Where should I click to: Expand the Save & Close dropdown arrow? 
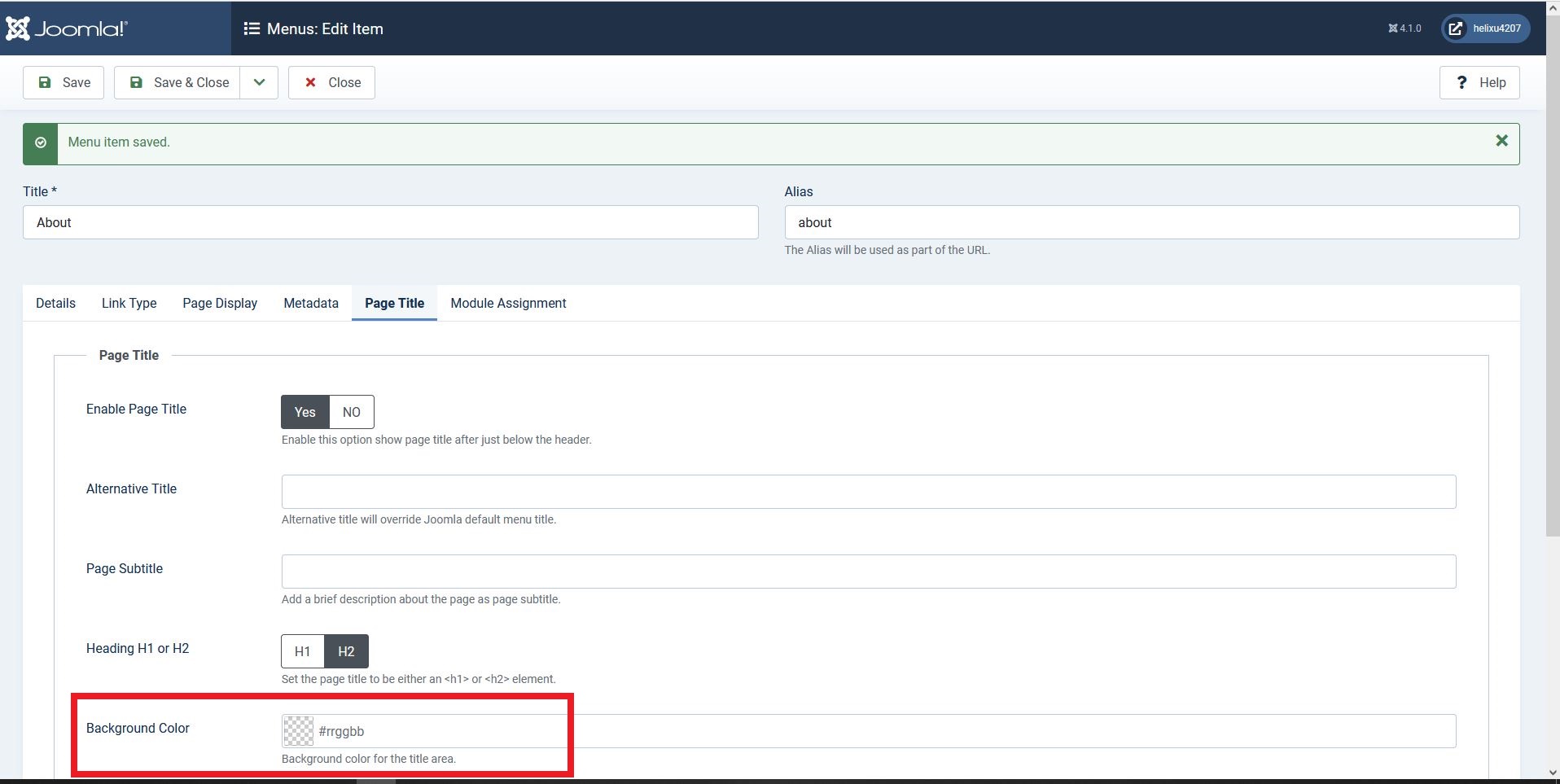pos(259,82)
